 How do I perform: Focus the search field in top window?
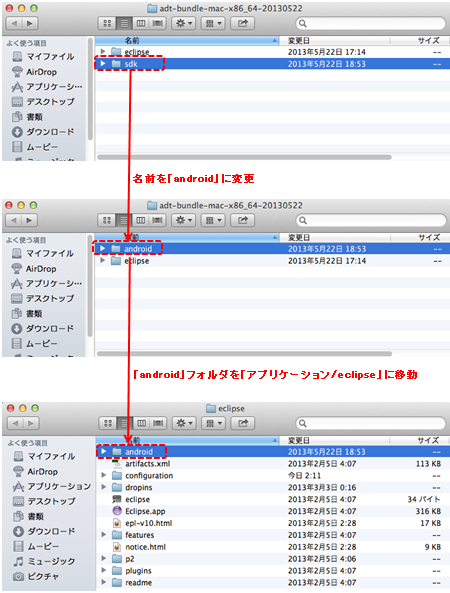[371, 23]
